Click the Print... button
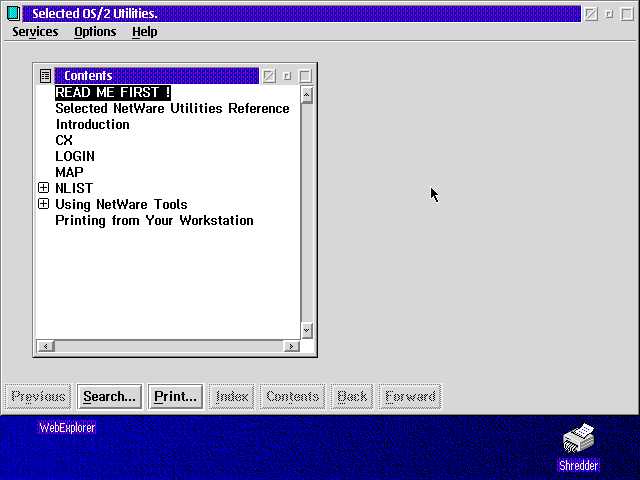This screenshot has height=480, width=640. click(x=176, y=396)
